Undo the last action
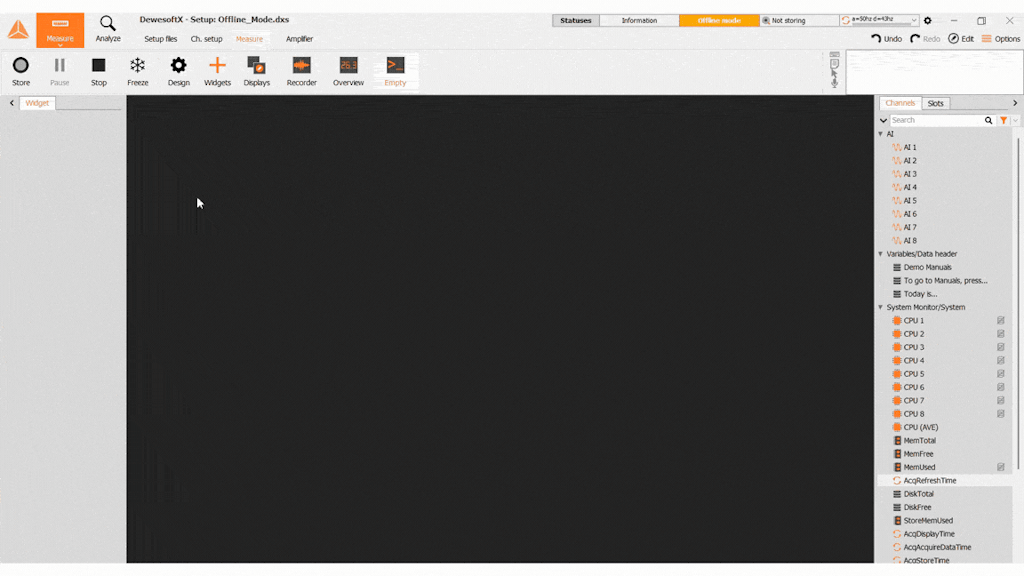 (x=886, y=39)
